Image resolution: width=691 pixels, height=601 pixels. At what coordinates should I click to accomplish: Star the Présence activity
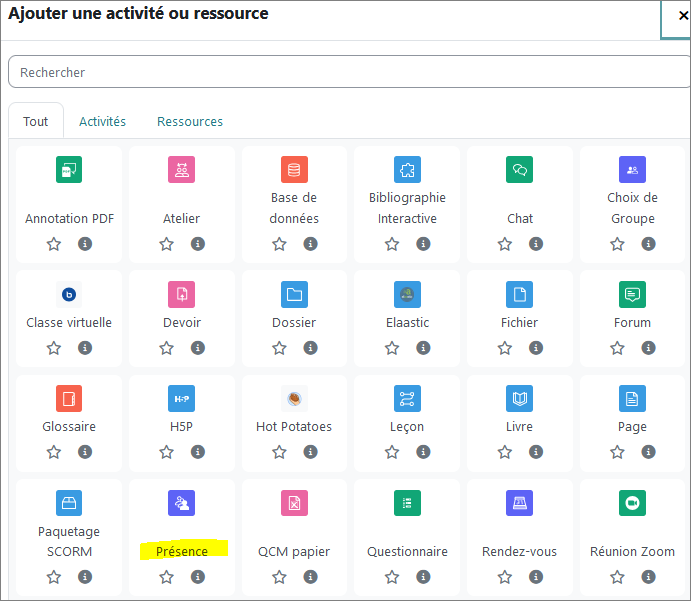[x=167, y=577]
